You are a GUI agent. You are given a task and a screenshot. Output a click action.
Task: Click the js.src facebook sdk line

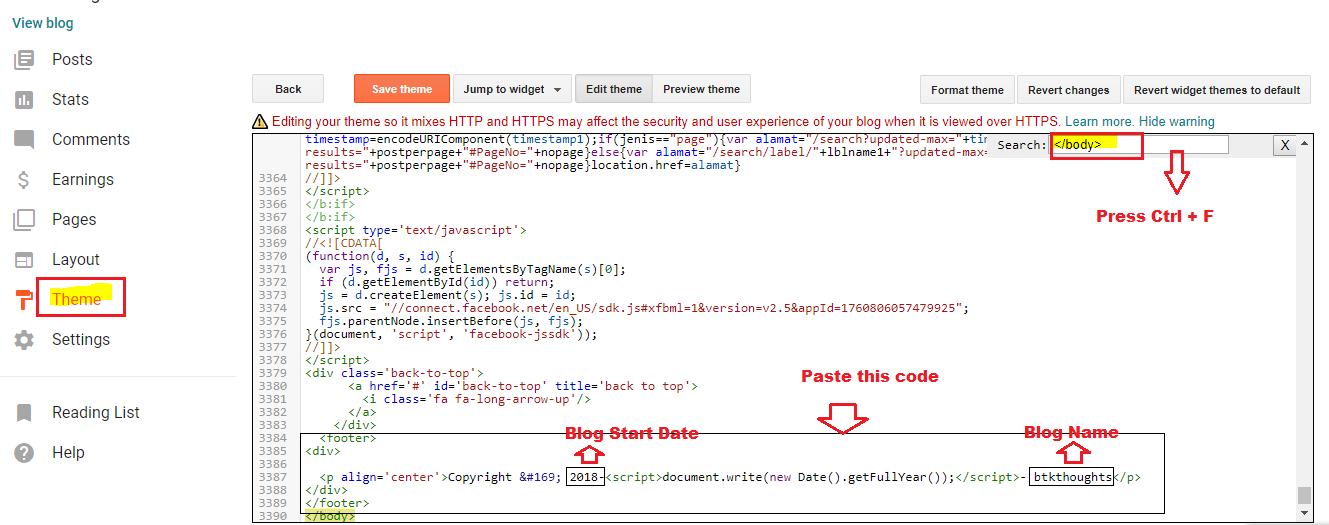pyautogui.click(x=644, y=308)
